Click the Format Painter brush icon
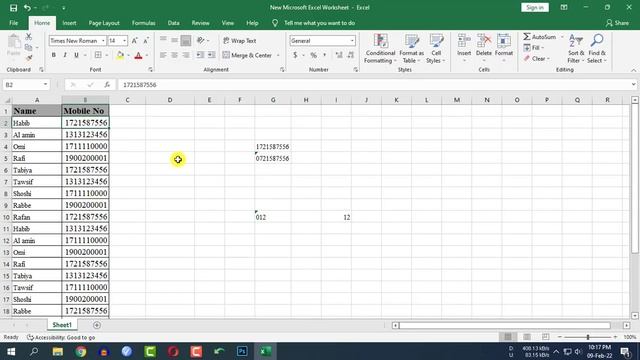The image size is (640, 360). point(29,58)
